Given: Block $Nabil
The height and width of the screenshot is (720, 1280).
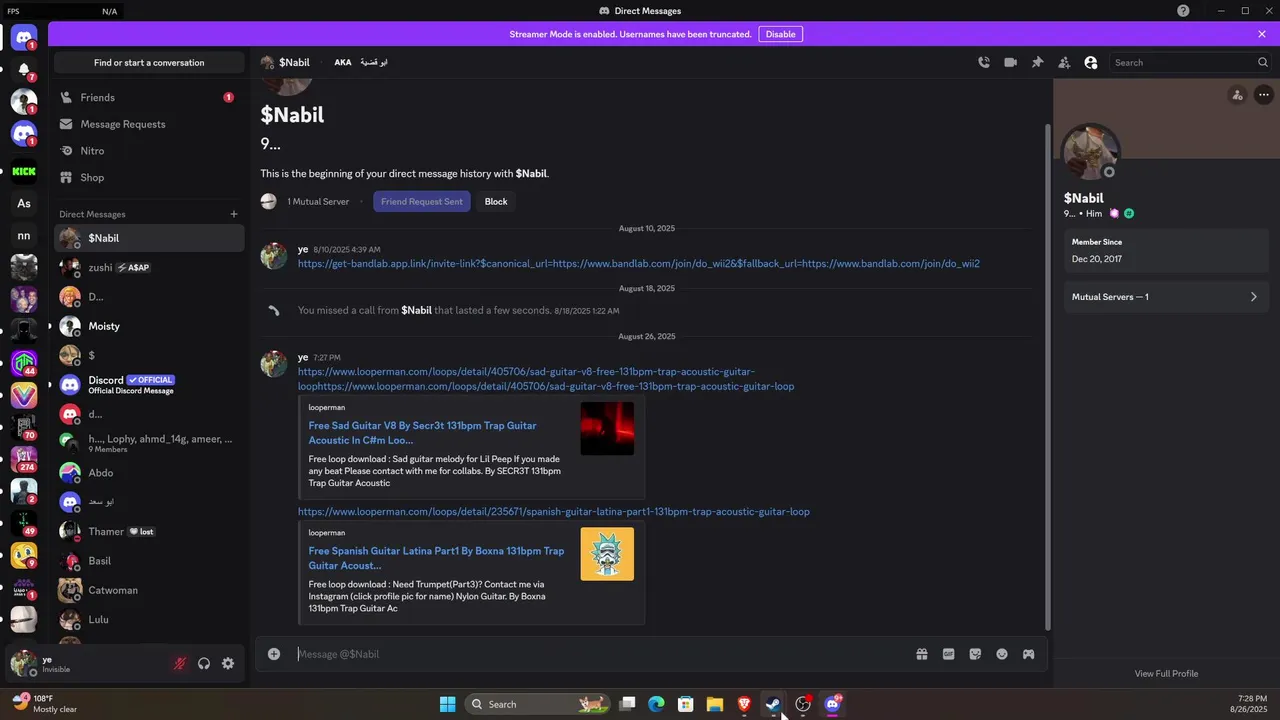Looking at the screenshot, I should [496, 201].
